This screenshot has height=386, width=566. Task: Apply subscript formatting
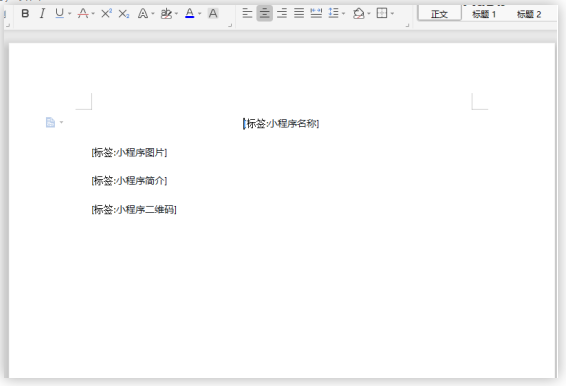click(124, 14)
